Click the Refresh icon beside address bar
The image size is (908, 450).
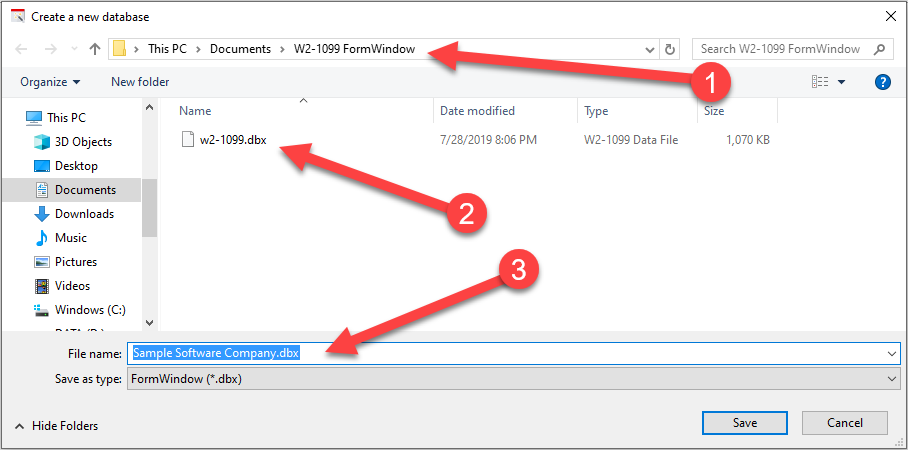coord(670,48)
